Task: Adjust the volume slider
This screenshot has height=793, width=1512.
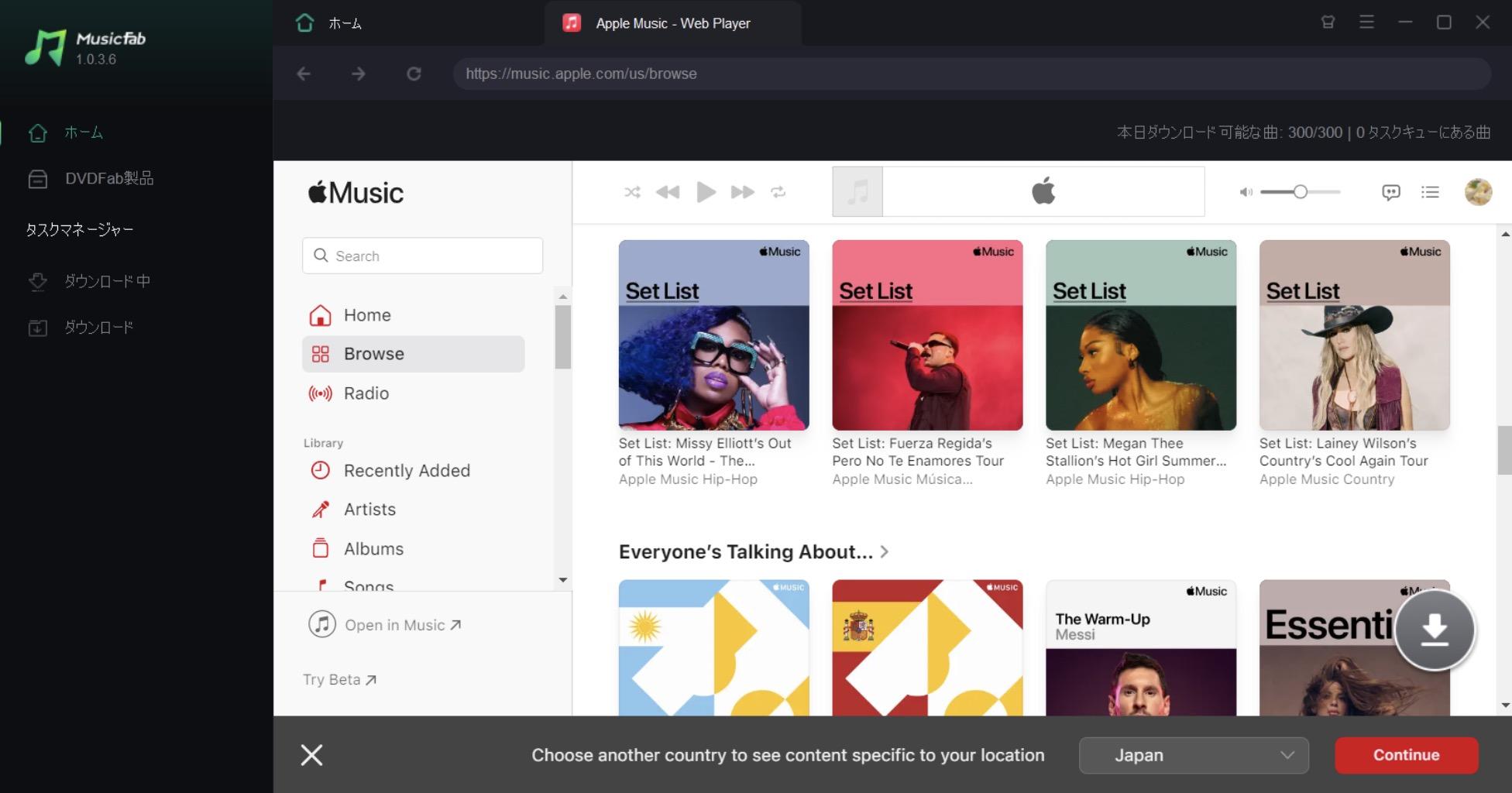Action: pyautogui.click(x=1301, y=192)
